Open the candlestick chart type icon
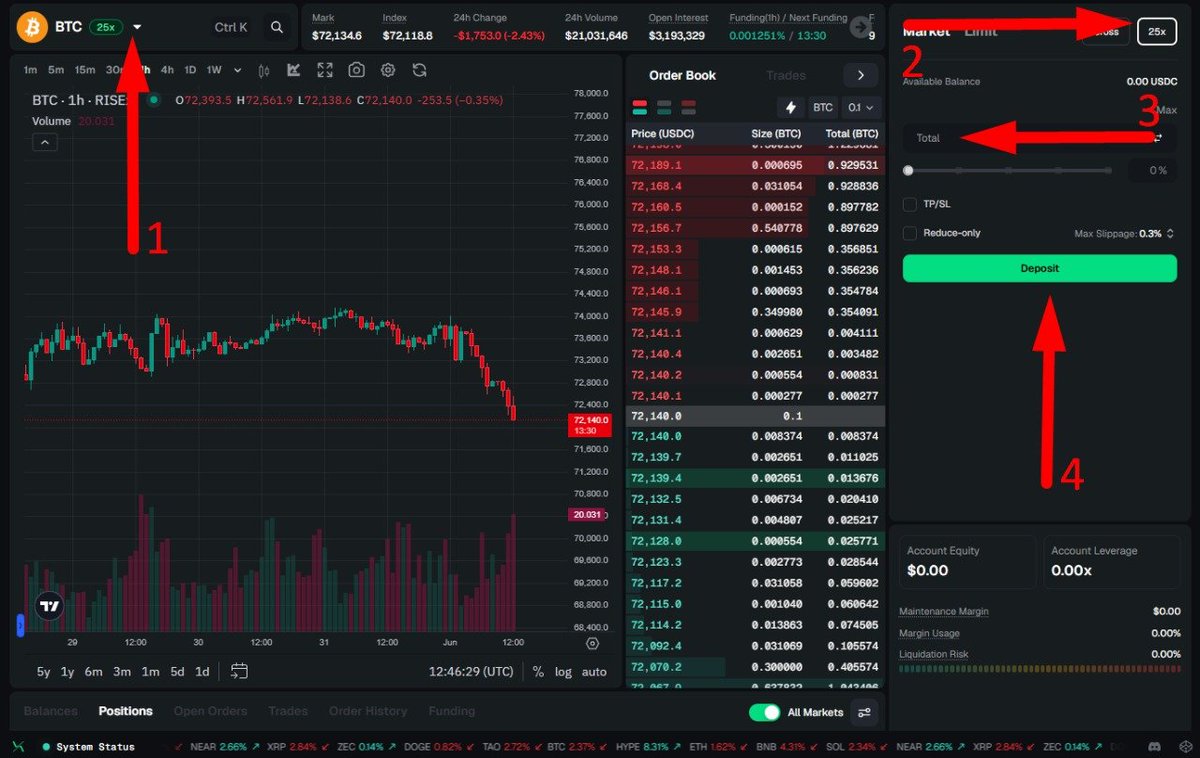The height and width of the screenshot is (758, 1200). pos(264,70)
